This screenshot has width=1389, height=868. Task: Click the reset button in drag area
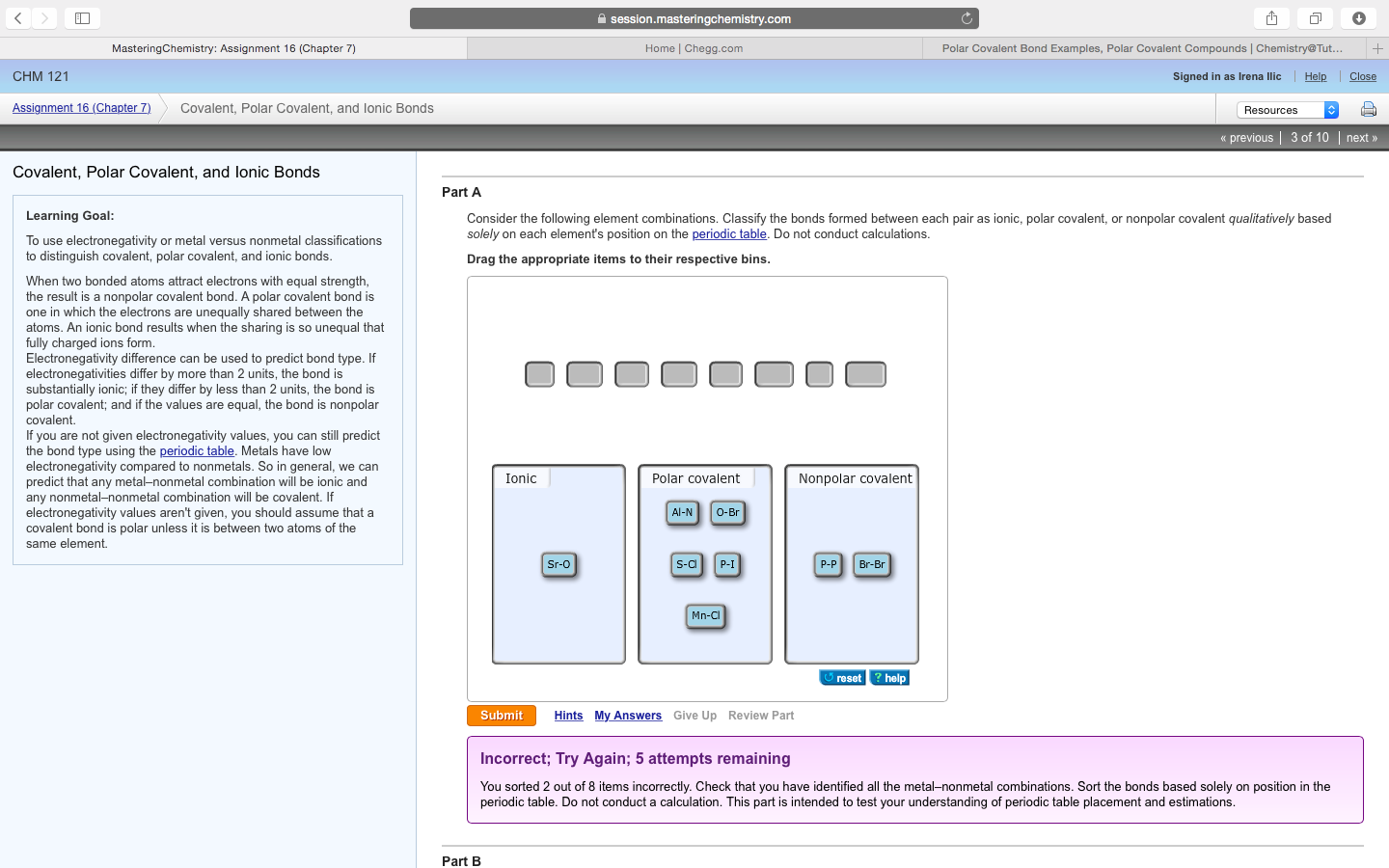pyautogui.click(x=842, y=678)
